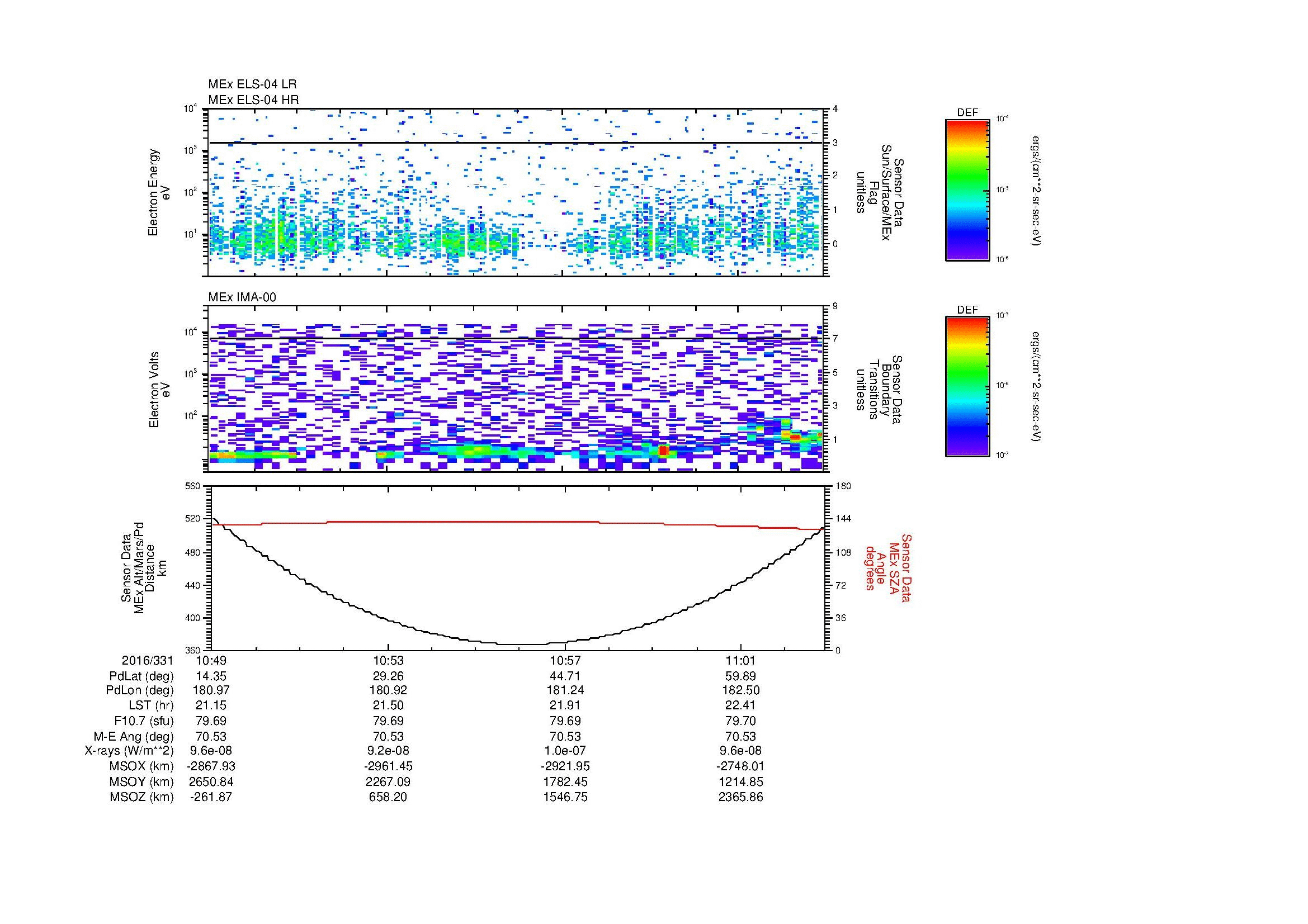Image resolution: width=1308 pixels, height=924 pixels.
Task: Click the time tick '11:01'
Action: tap(740, 660)
